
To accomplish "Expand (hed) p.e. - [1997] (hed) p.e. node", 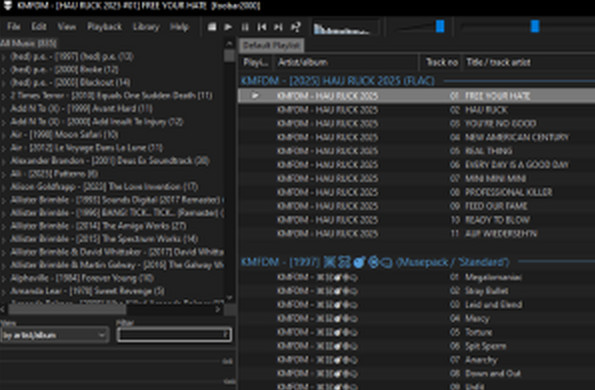I will click(x=3, y=57).
